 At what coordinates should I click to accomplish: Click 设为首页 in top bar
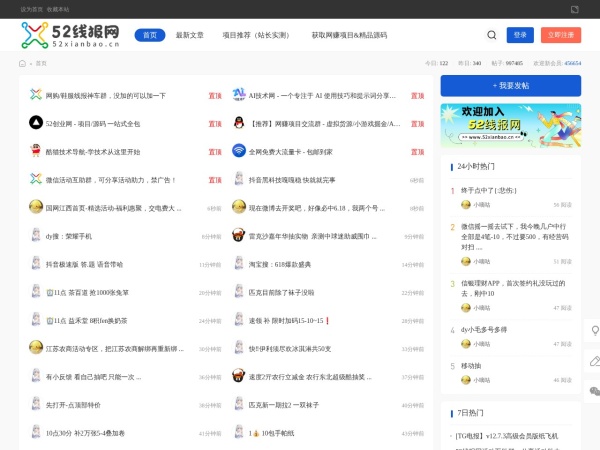[x=31, y=9]
